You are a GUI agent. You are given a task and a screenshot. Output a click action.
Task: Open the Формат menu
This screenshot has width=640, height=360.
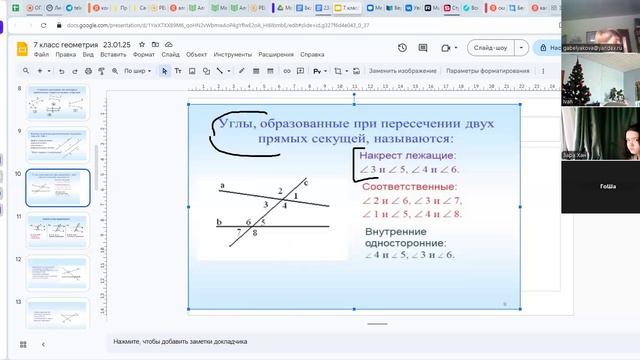[x=144, y=54]
